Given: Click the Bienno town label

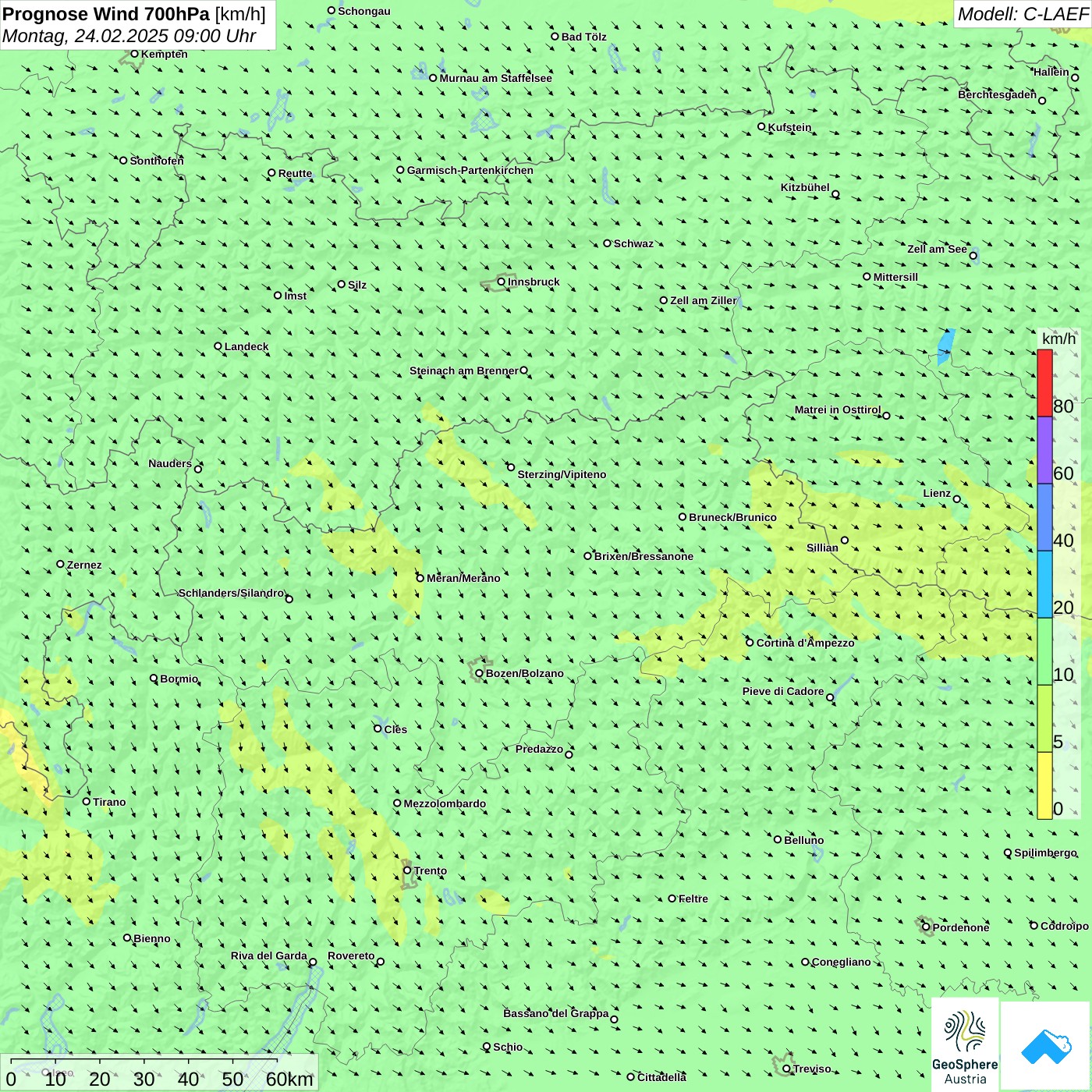Looking at the screenshot, I should [x=151, y=938].
